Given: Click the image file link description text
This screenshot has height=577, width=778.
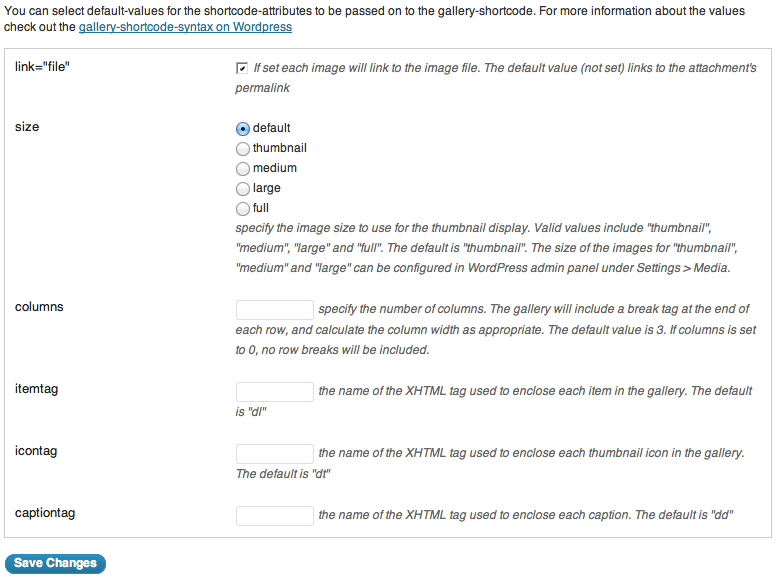Looking at the screenshot, I should click(496, 78).
